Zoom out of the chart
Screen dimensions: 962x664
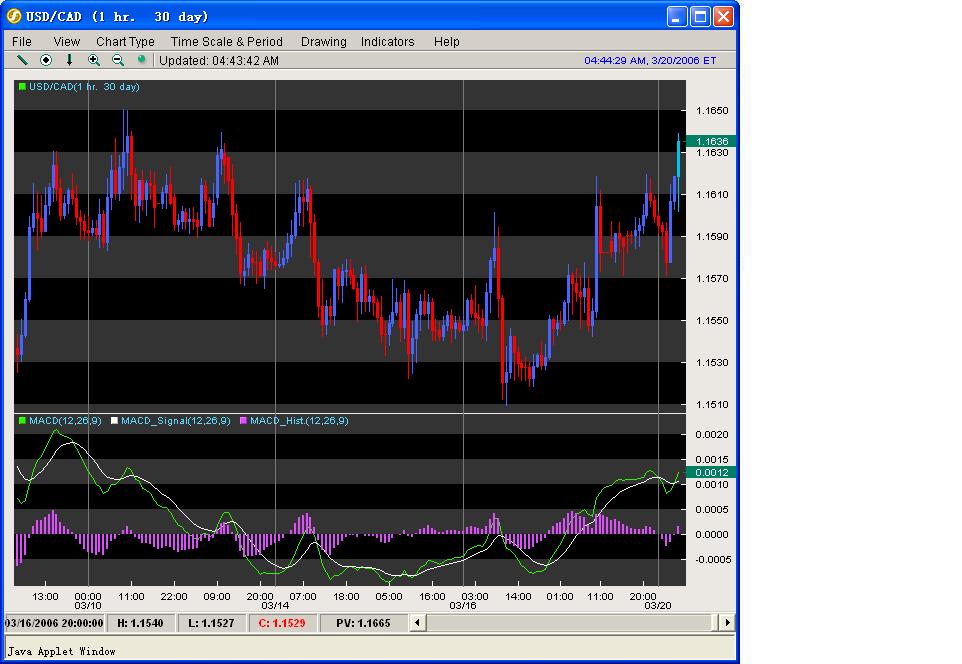(118, 60)
